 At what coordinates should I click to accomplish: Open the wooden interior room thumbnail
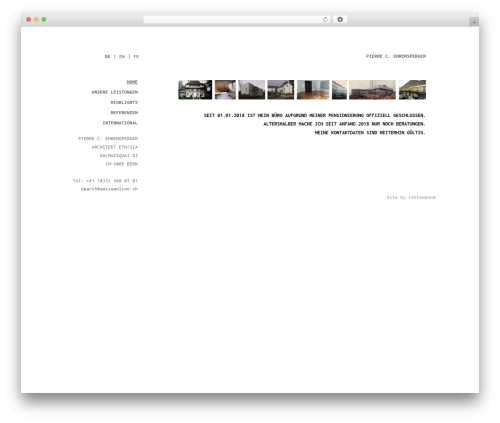[225, 90]
